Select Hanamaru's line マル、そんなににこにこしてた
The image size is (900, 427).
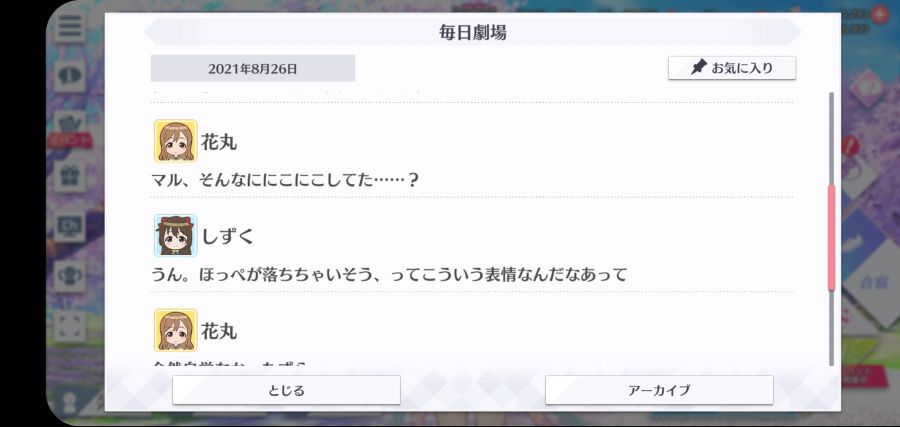point(285,180)
